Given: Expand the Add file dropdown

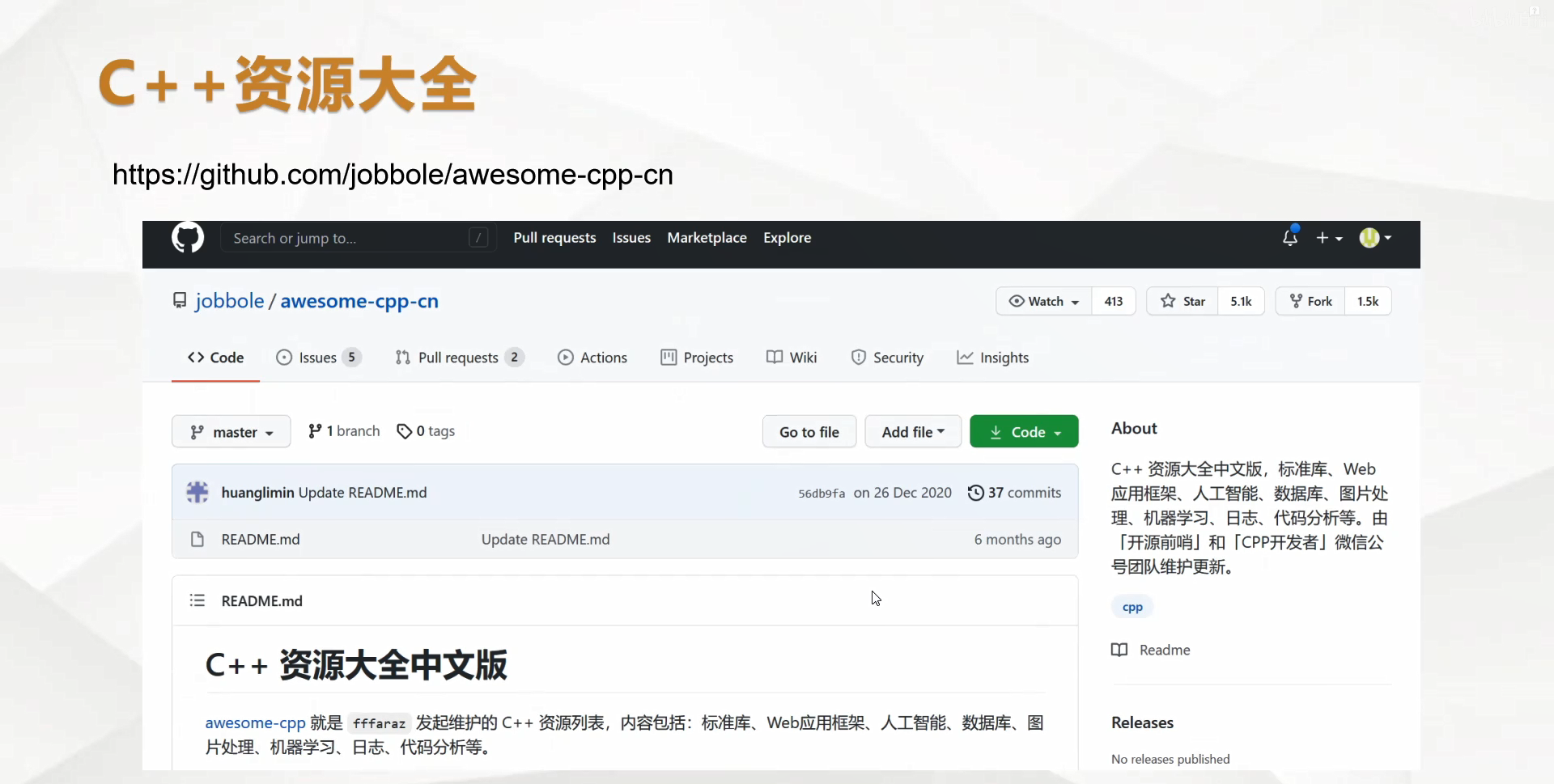Looking at the screenshot, I should pos(913,432).
